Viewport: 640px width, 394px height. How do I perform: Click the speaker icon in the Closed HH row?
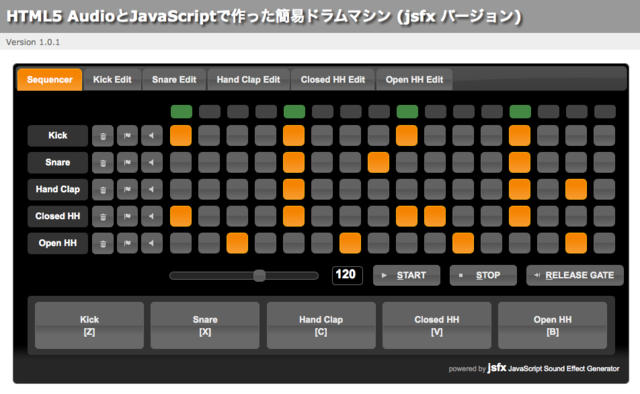coord(152,216)
